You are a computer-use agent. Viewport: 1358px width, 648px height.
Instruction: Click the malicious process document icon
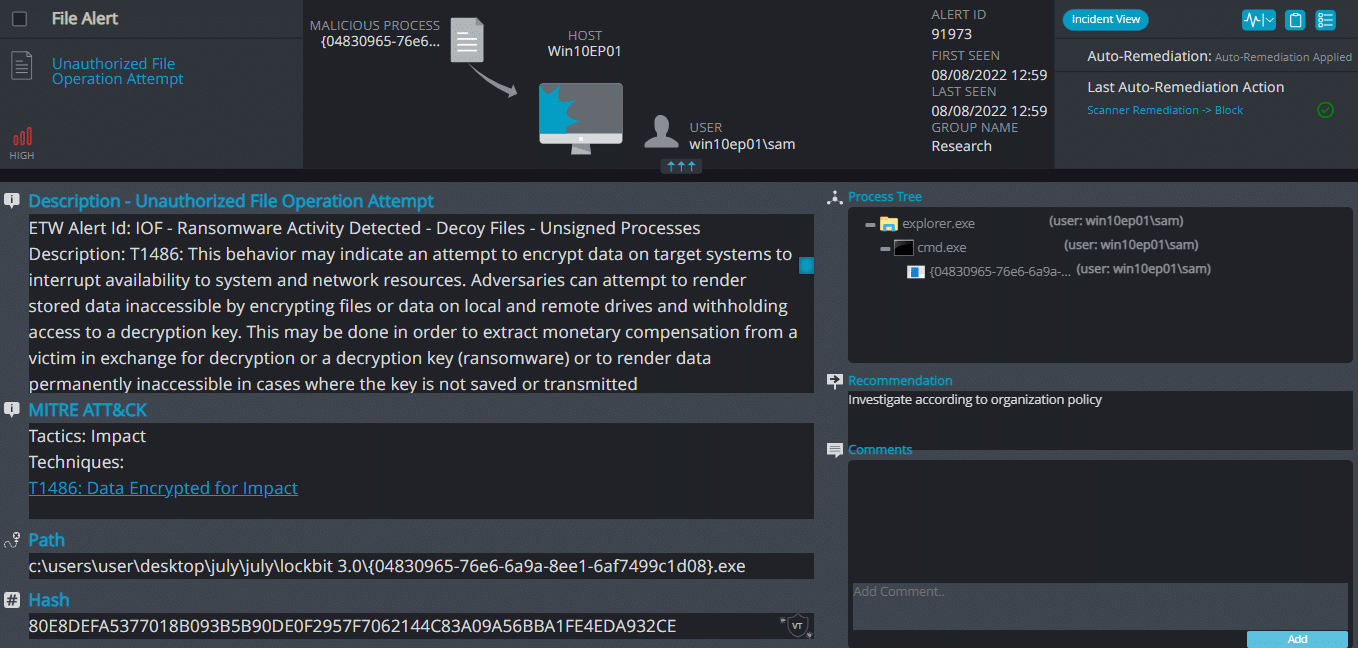[x=467, y=42]
